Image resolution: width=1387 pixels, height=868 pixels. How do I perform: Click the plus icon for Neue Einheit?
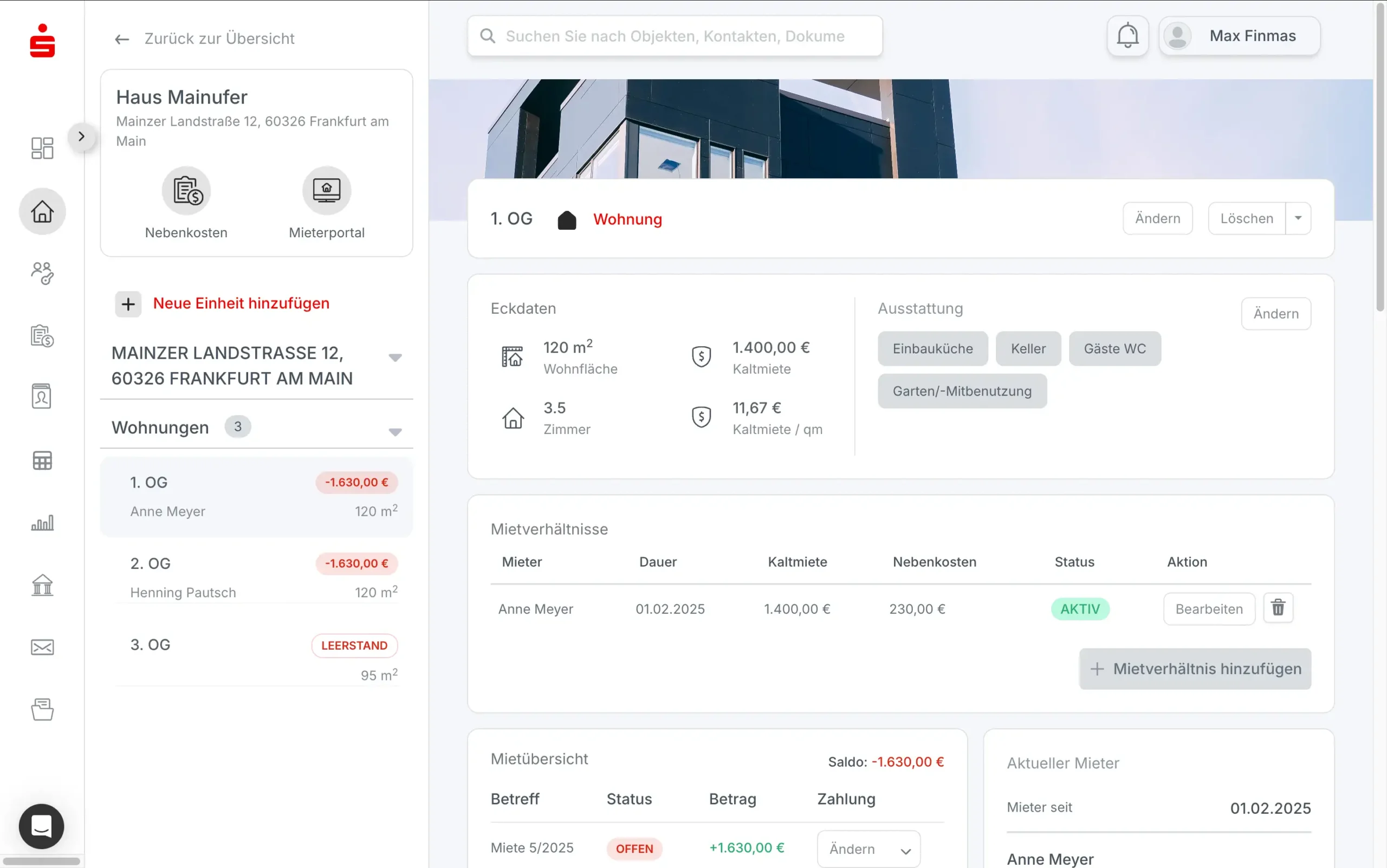tap(128, 303)
